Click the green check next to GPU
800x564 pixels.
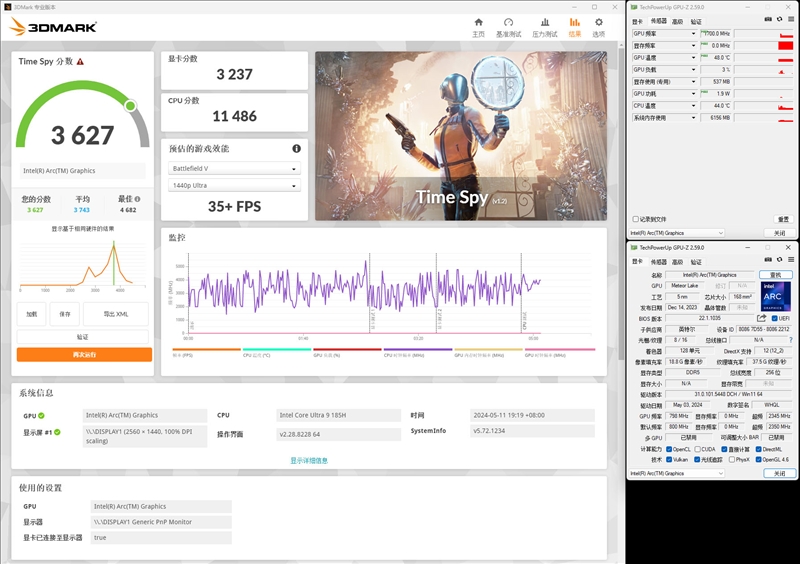pyautogui.click(x=41, y=415)
